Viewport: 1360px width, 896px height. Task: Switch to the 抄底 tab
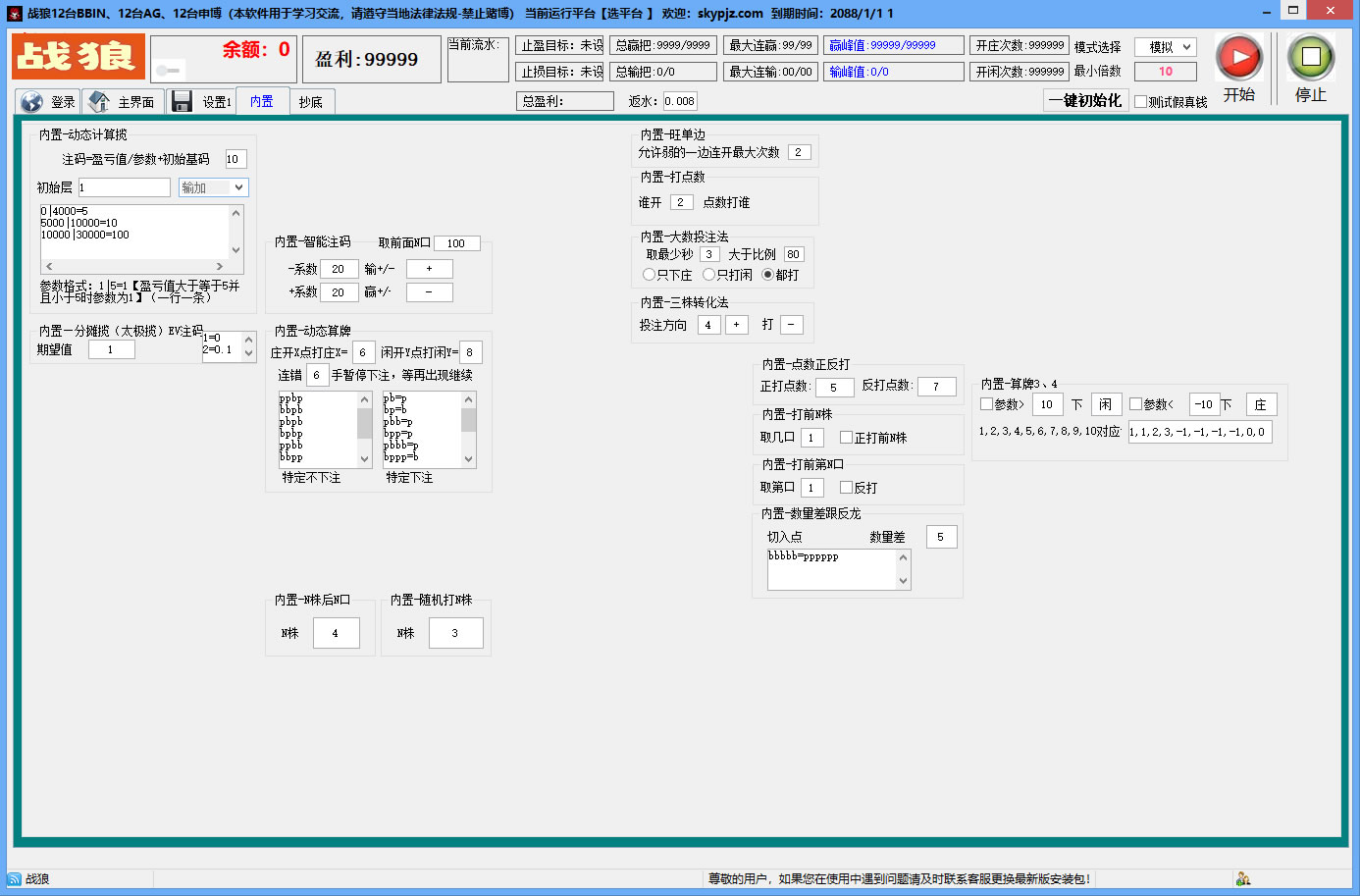click(x=312, y=101)
